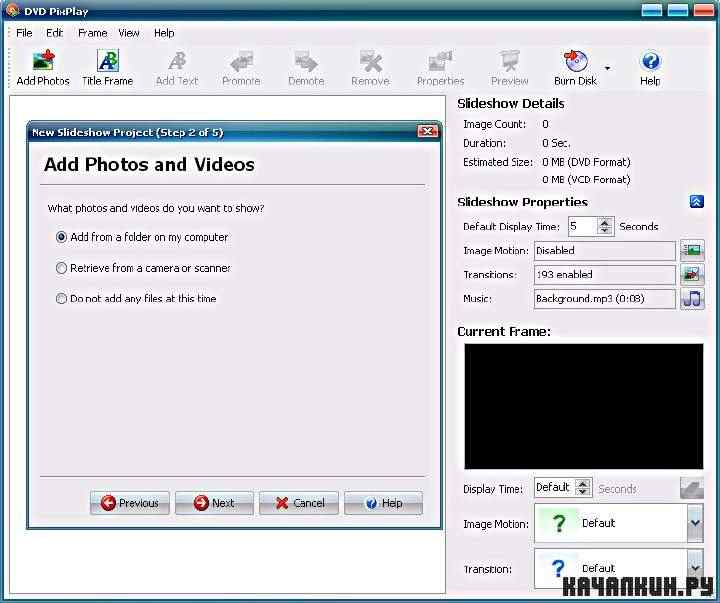Screen dimensions: 720x603
Task: Close the New Slideshow Project dialog
Action: [427, 132]
